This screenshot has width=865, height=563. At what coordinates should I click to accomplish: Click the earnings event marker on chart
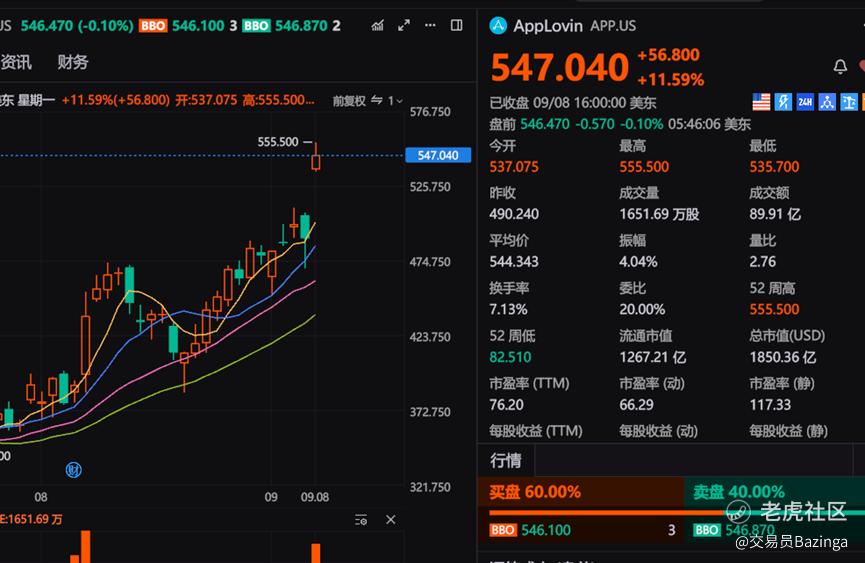point(73,470)
